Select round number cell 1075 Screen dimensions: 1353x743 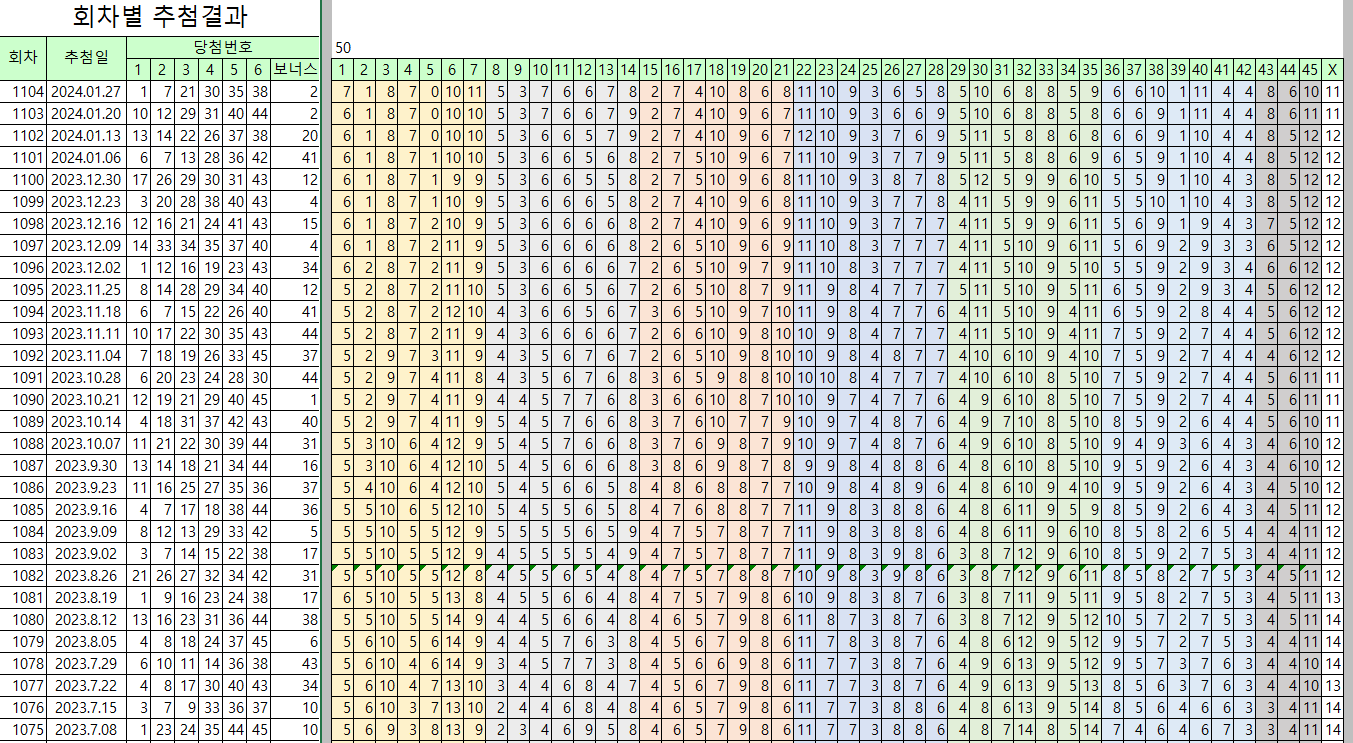click(22, 730)
